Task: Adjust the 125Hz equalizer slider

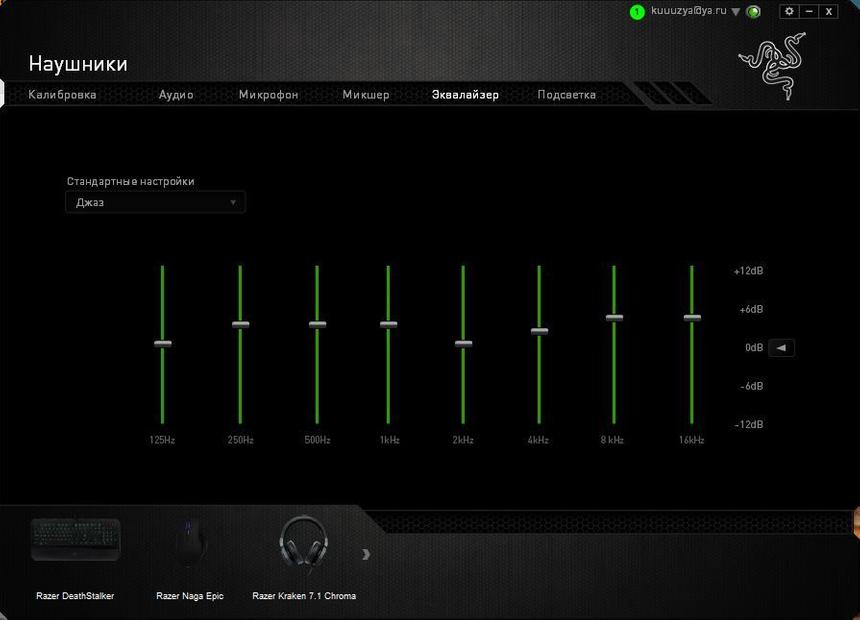Action: (163, 343)
